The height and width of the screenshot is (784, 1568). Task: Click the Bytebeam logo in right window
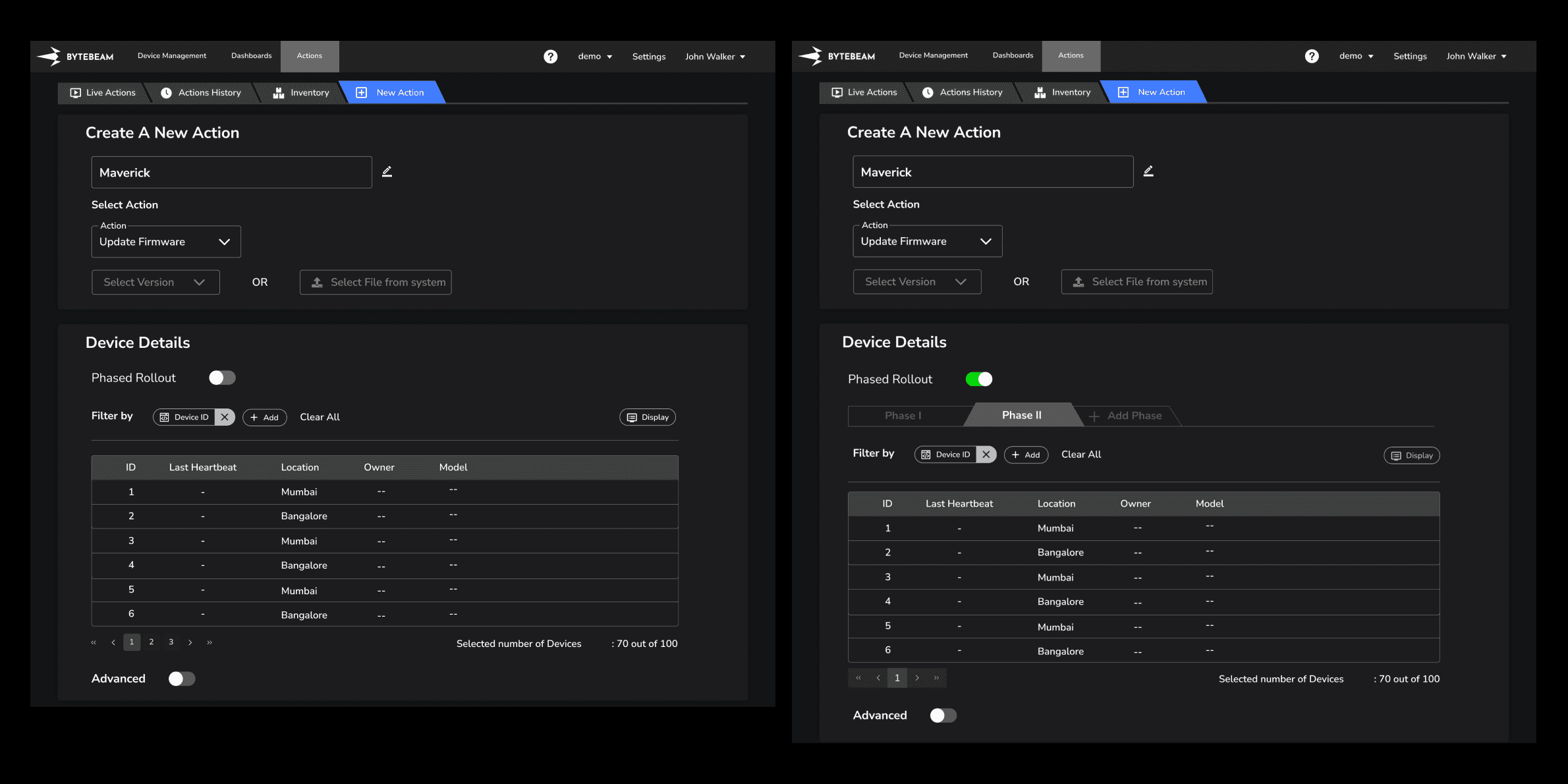click(837, 56)
